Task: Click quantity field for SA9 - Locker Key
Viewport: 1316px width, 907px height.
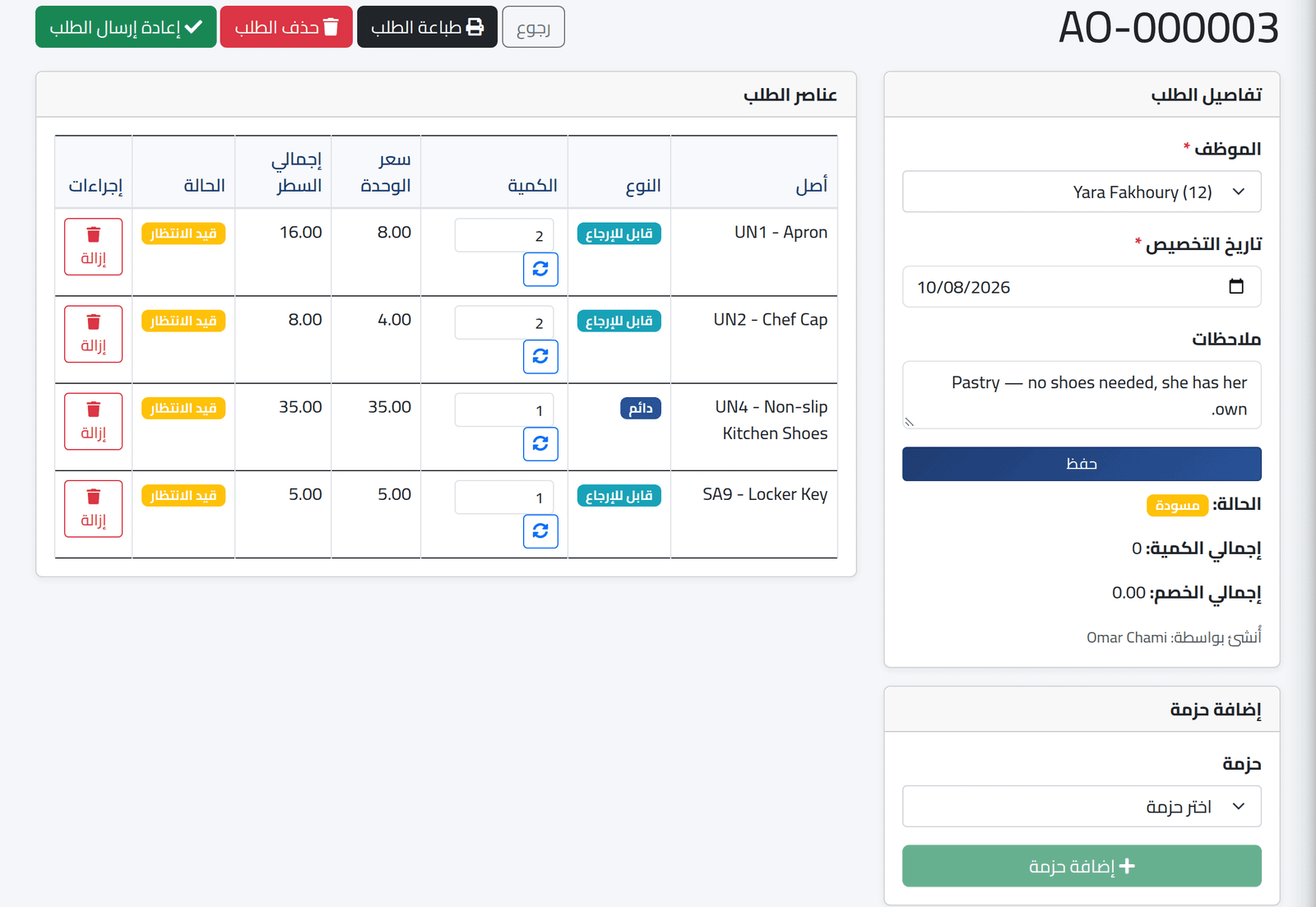Action: coord(504,497)
